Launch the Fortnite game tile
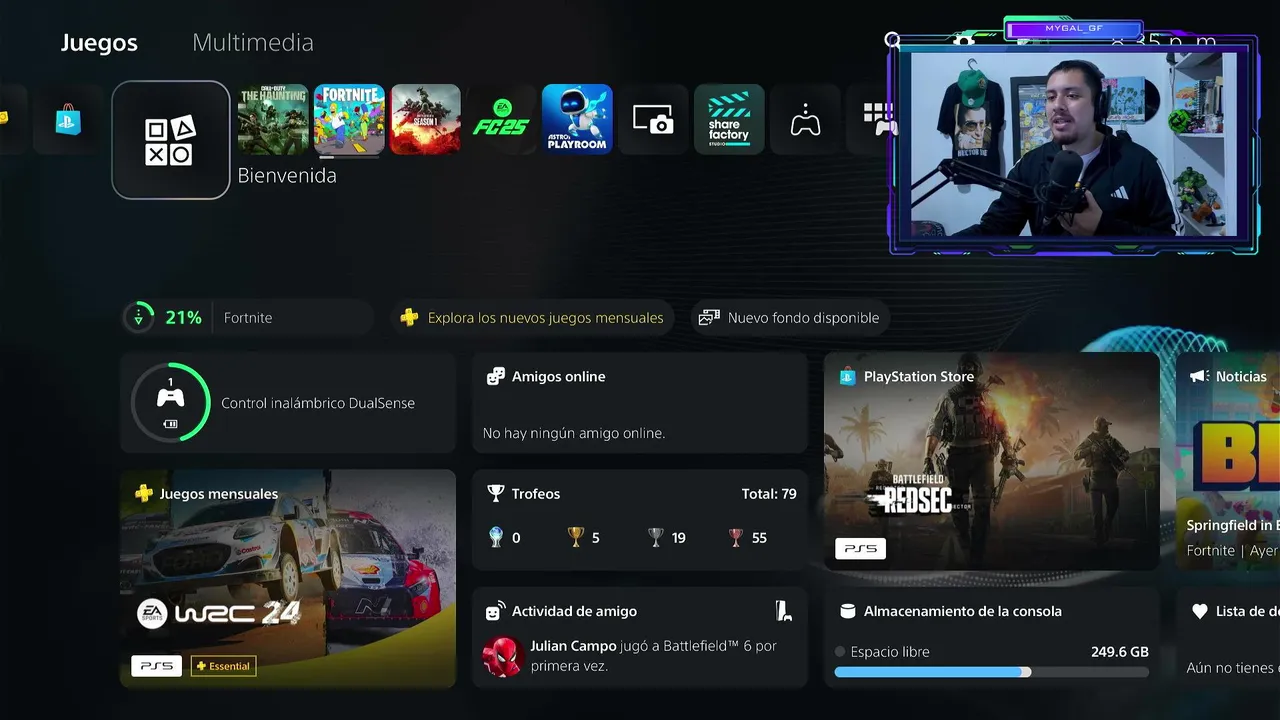This screenshot has width=1280, height=720. [349, 119]
